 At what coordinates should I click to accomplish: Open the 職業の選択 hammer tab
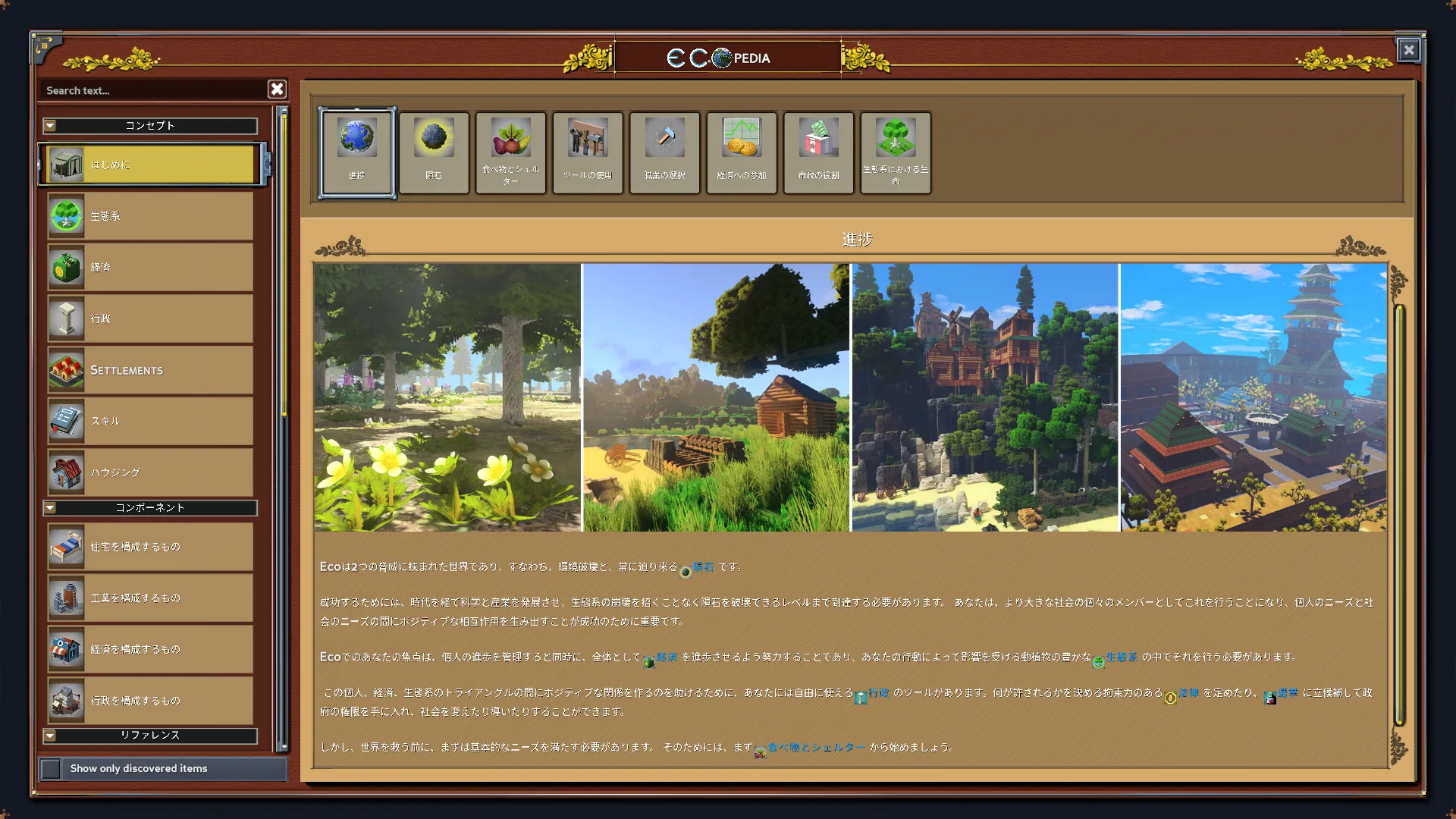coord(664,152)
